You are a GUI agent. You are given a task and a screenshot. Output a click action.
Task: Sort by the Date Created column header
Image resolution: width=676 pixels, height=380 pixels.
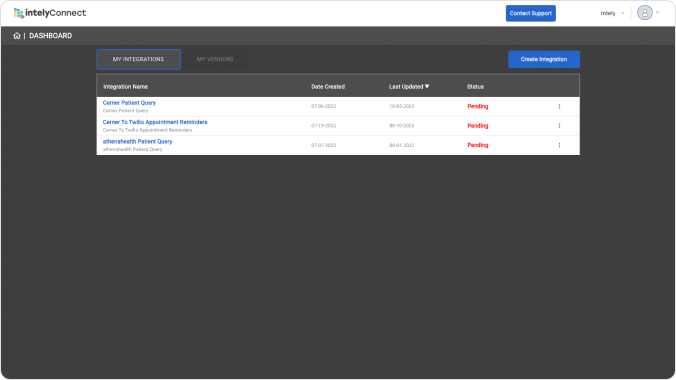(328, 87)
